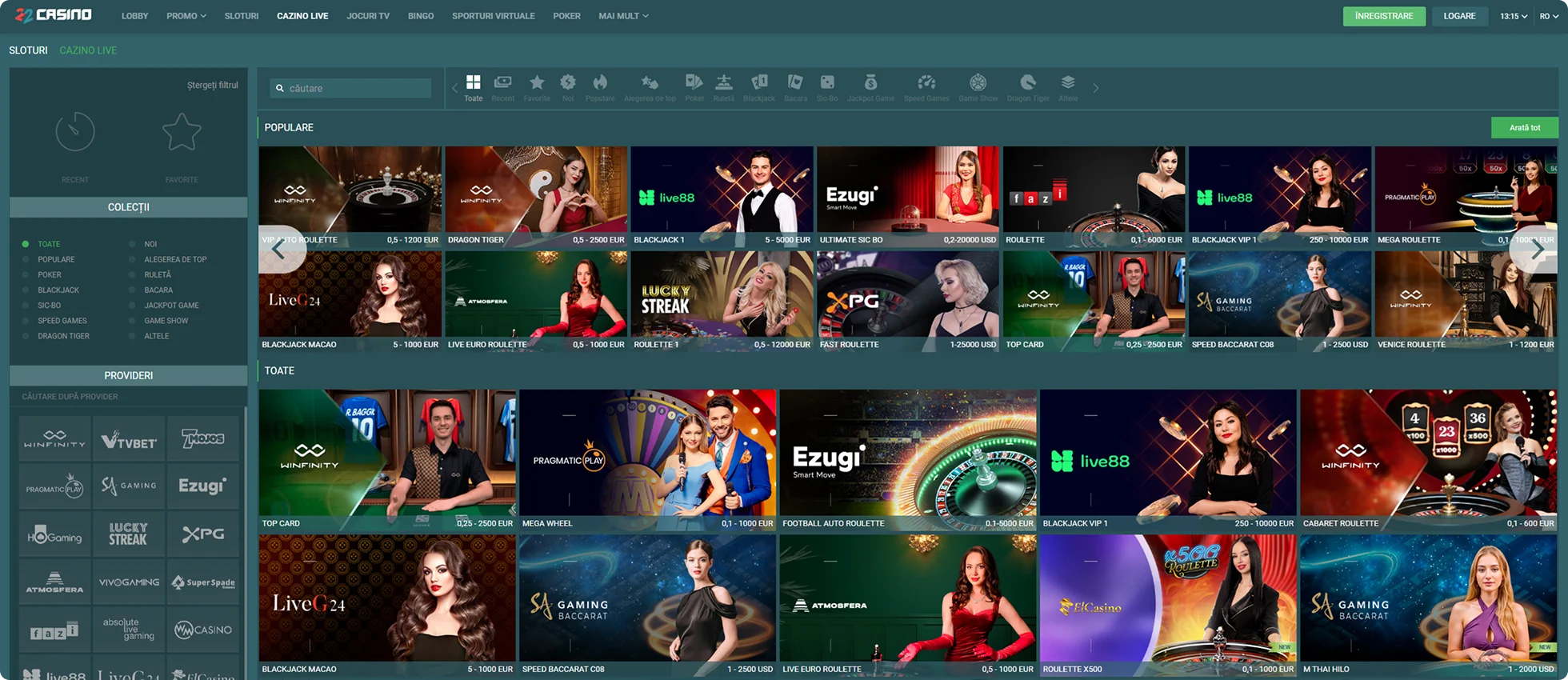Select the Populare collection radio option
Image resolution: width=1568 pixels, height=680 pixels.
tap(26, 259)
